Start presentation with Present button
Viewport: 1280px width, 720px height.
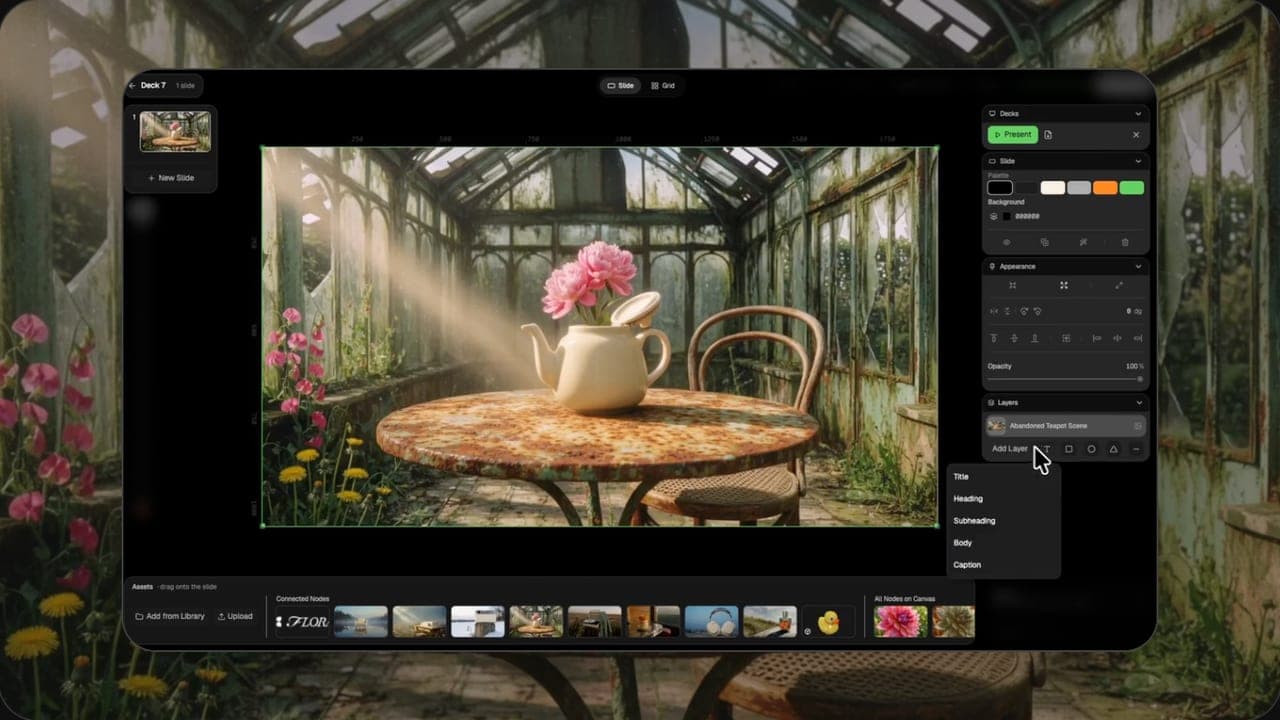tap(1012, 135)
